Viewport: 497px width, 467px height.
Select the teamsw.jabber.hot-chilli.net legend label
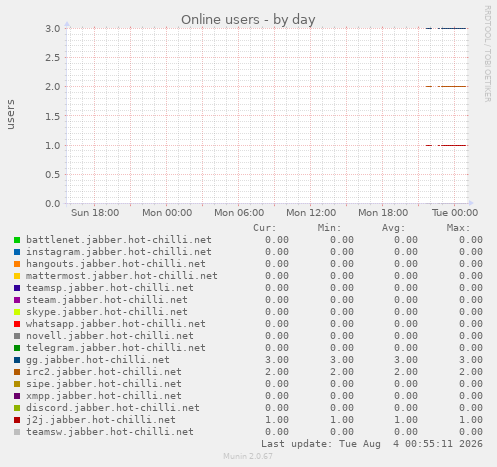coord(110,432)
